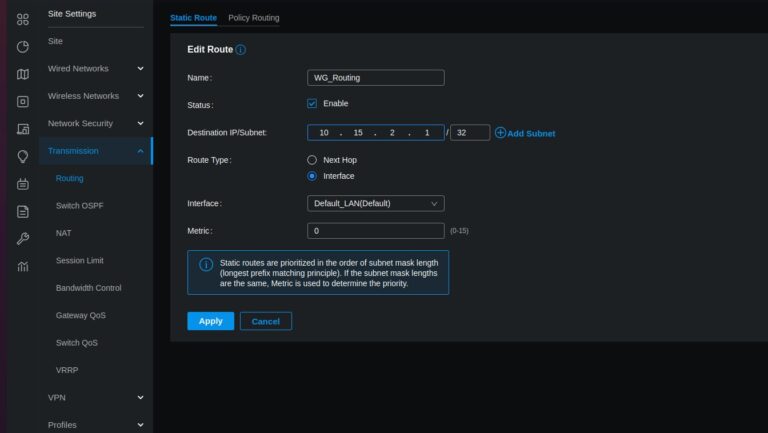The width and height of the screenshot is (768, 433).
Task: Open the Clients monitor icon in sidebar
Action: (x=23, y=129)
